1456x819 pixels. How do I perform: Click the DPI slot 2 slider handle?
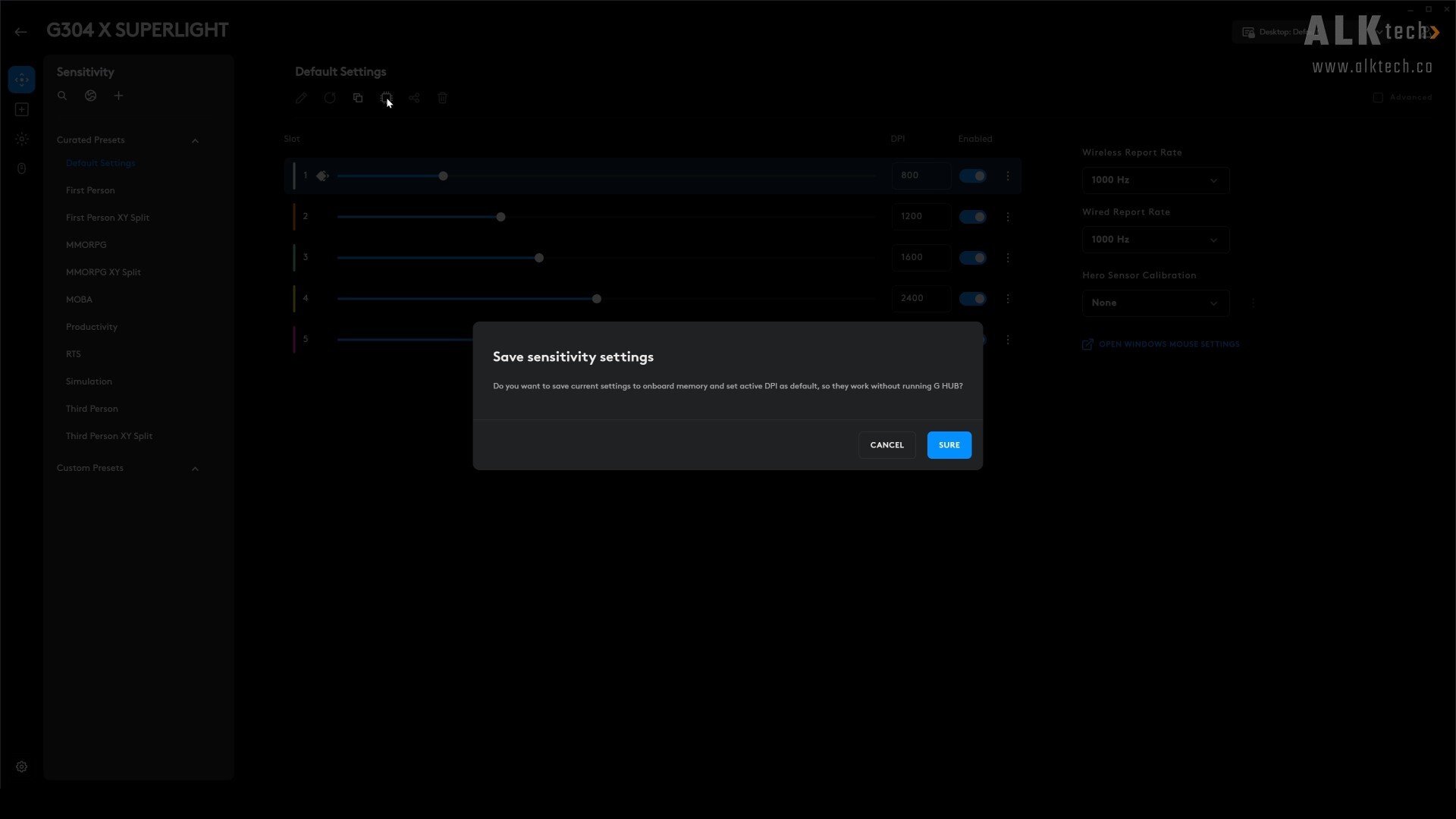point(500,217)
